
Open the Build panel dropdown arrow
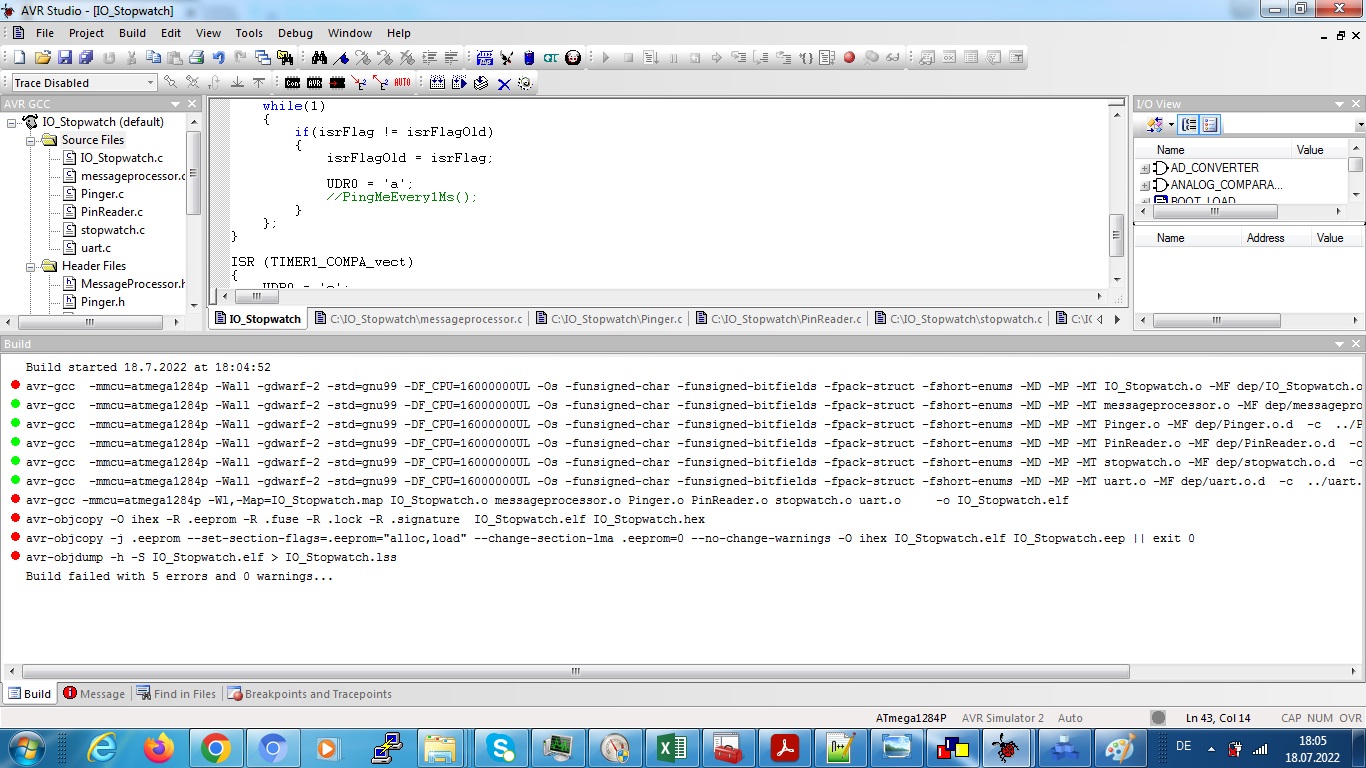pos(1339,344)
